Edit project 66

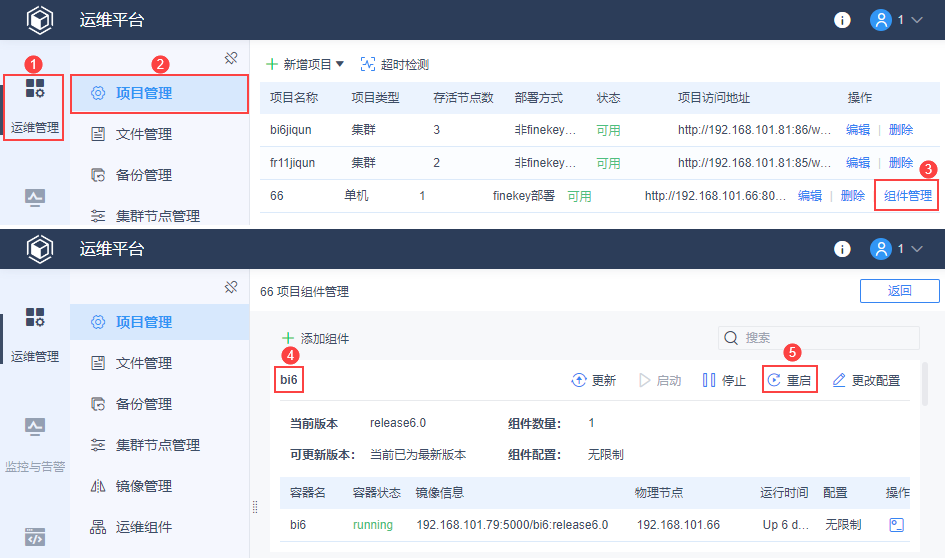pyautogui.click(x=809, y=196)
